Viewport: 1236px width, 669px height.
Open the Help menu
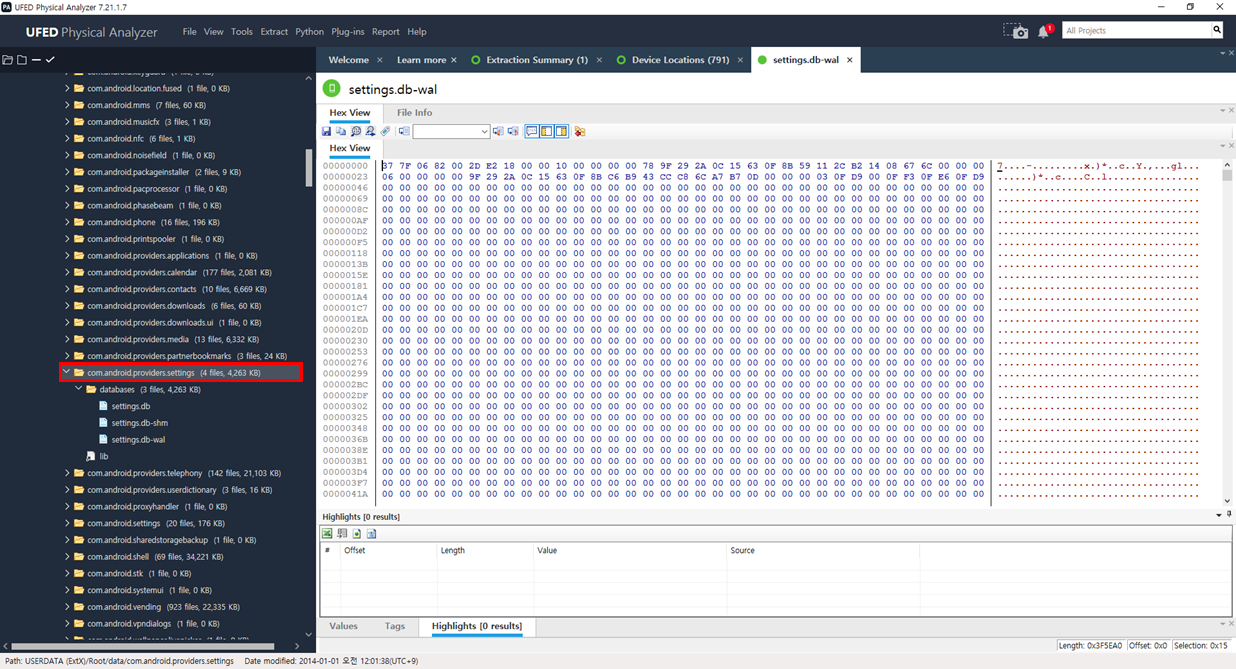tap(417, 32)
